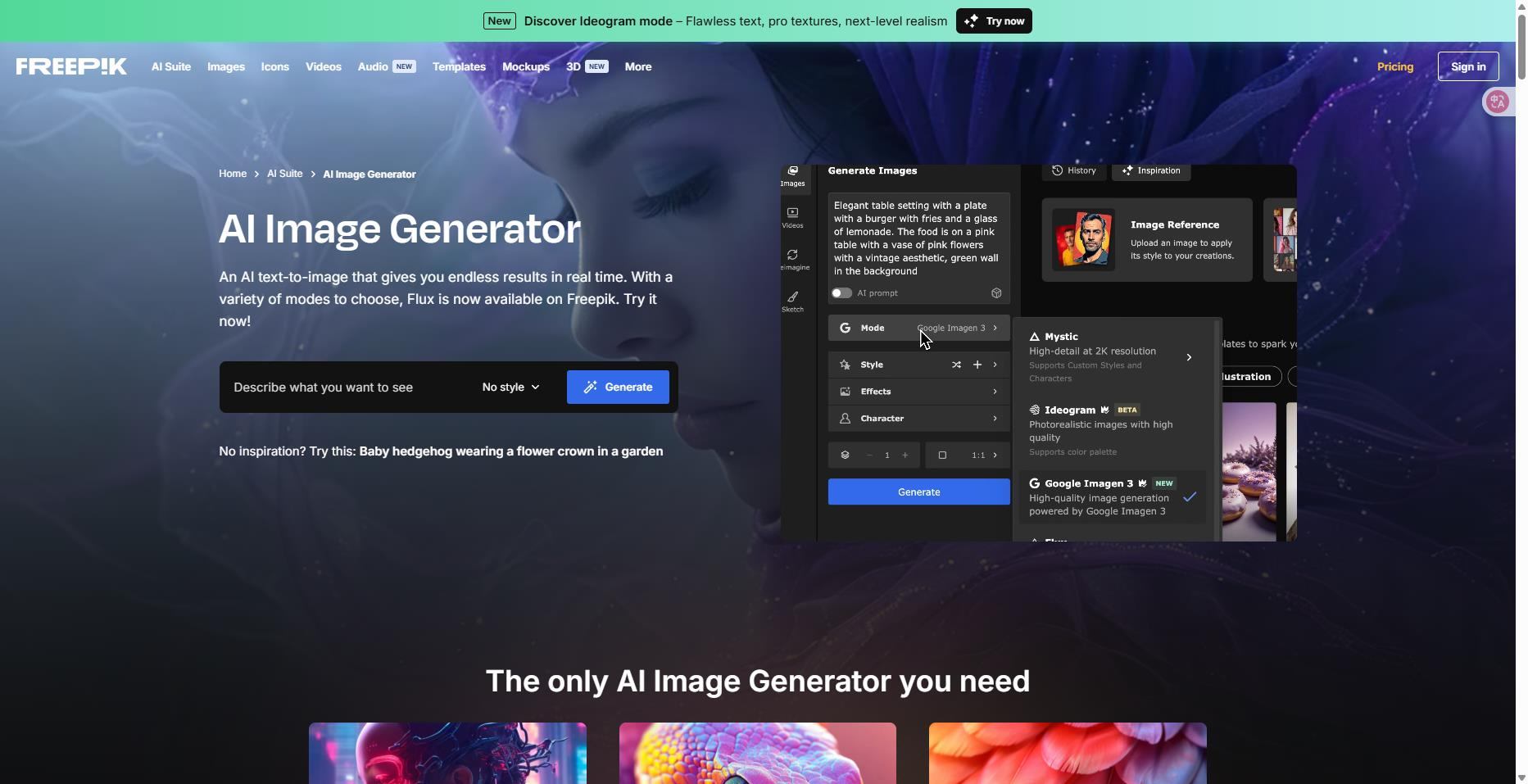The height and width of the screenshot is (784, 1528).
Task: Open the 1:1 aspect ratio chevron
Action: (x=995, y=455)
